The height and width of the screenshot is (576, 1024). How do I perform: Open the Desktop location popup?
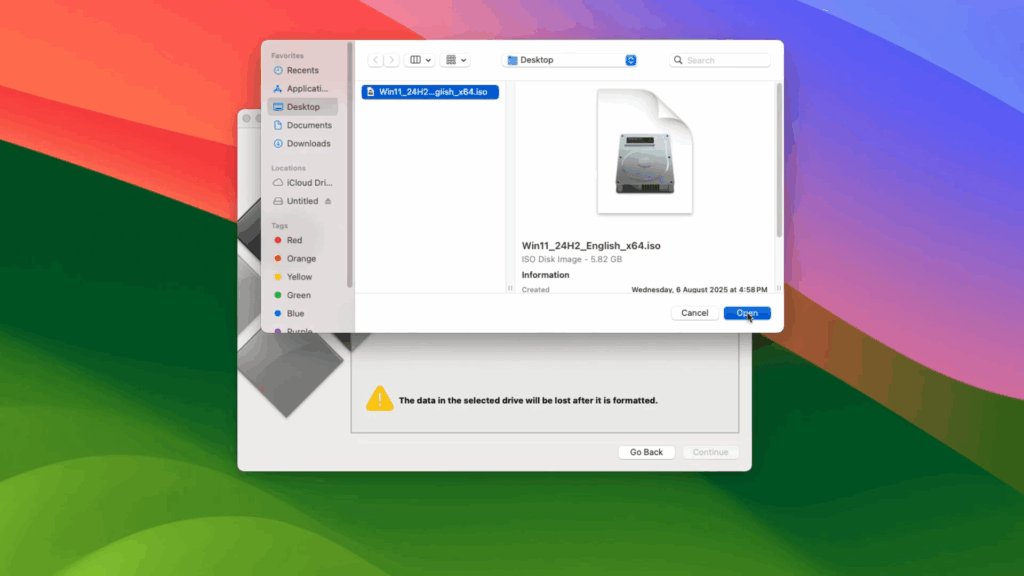coord(569,59)
